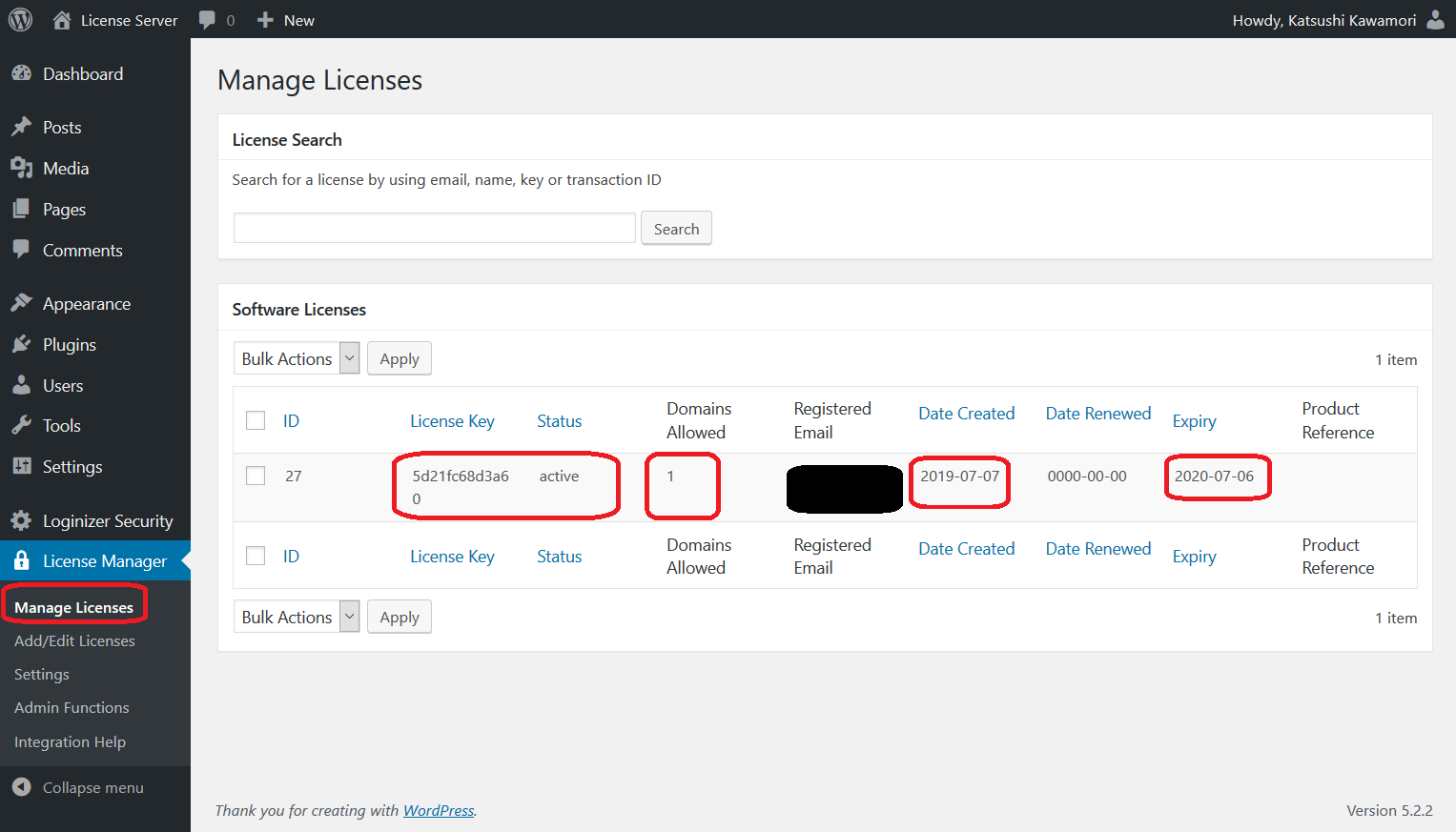Click the license search text field
The height and width of the screenshot is (832, 1456).
(434, 228)
